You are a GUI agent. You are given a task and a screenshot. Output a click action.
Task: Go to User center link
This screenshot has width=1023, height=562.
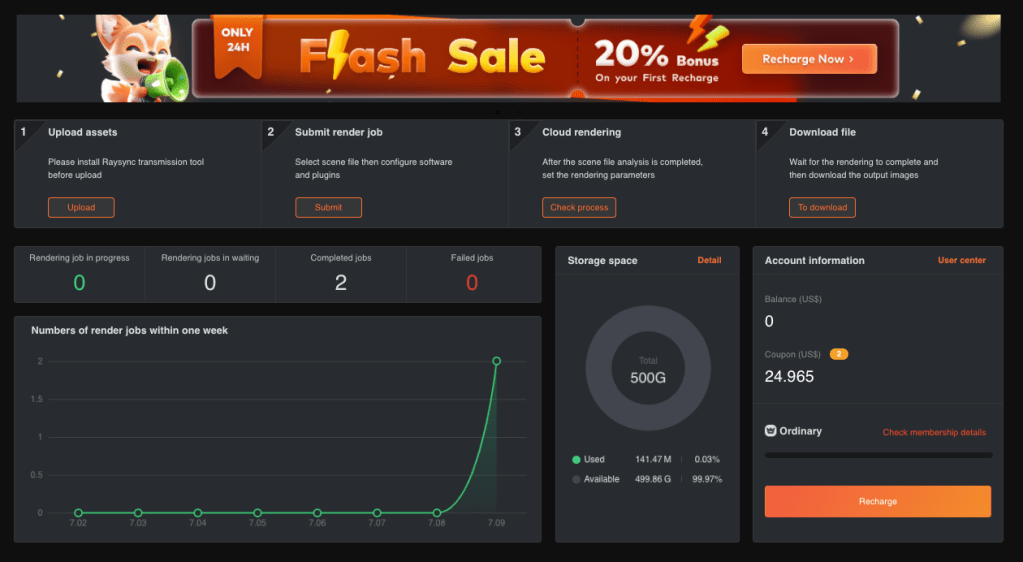click(961, 261)
